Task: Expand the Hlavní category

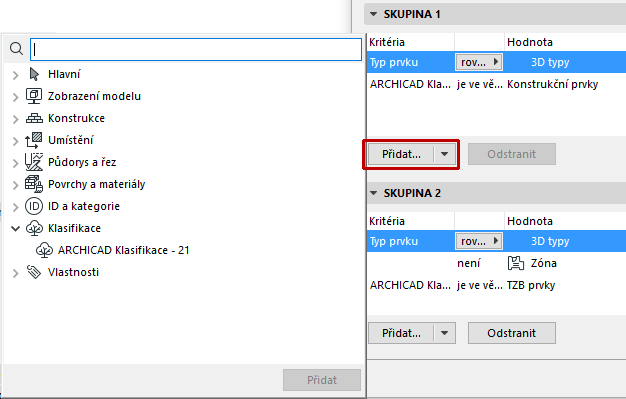Action: (x=16, y=75)
